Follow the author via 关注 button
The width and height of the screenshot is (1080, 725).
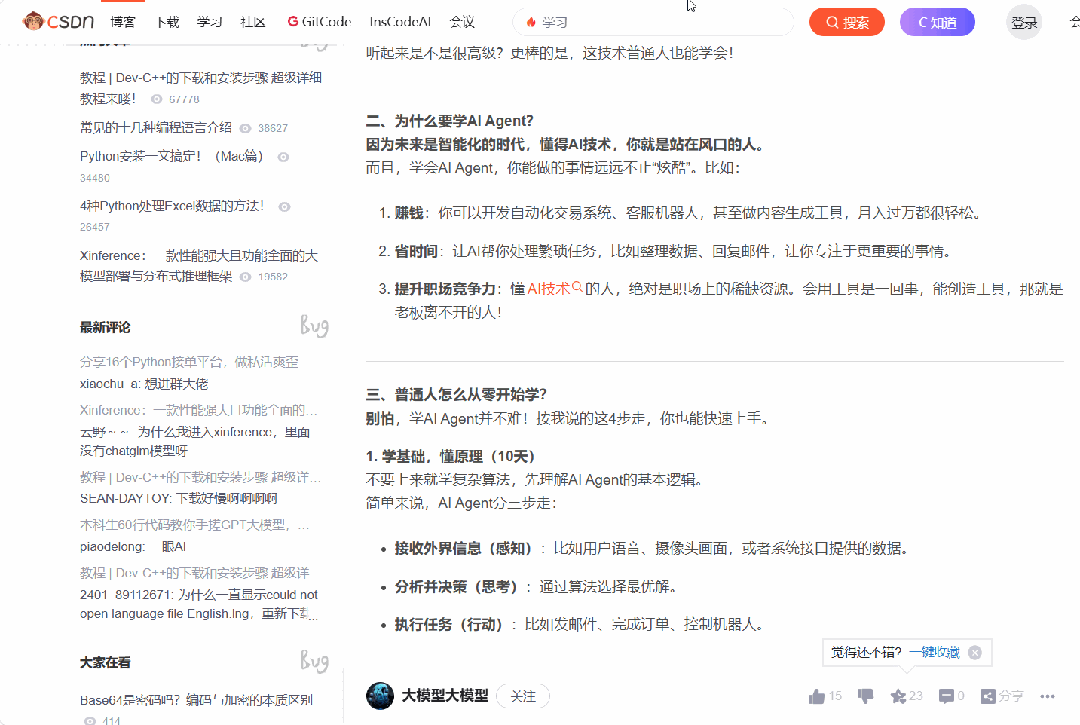pos(522,696)
